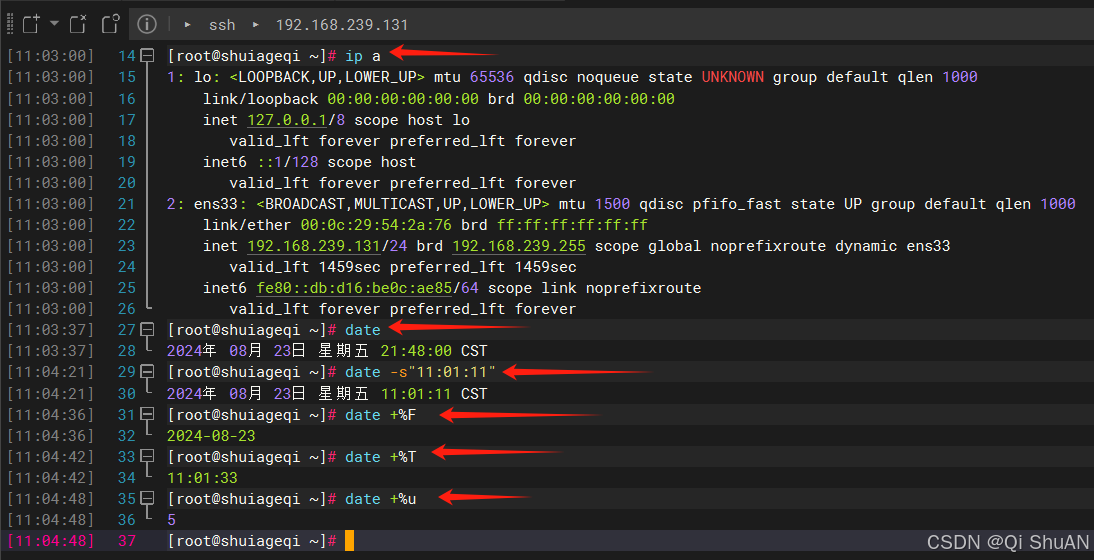Image resolution: width=1094 pixels, height=560 pixels.
Task: Click 'link/loopback' on line 16
Action: (x=260, y=99)
